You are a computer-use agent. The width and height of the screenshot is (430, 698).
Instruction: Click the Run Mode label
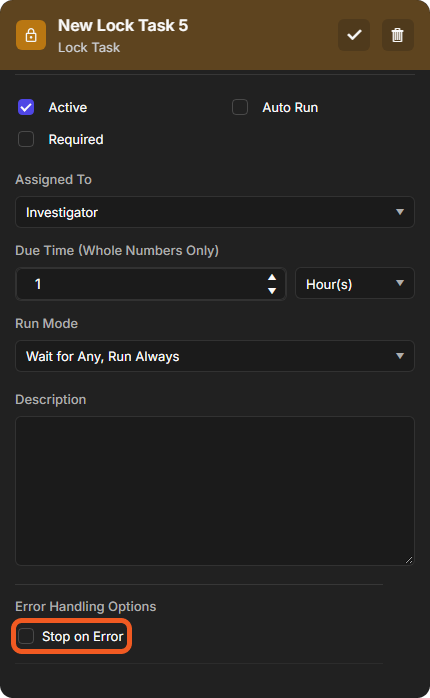(46, 323)
